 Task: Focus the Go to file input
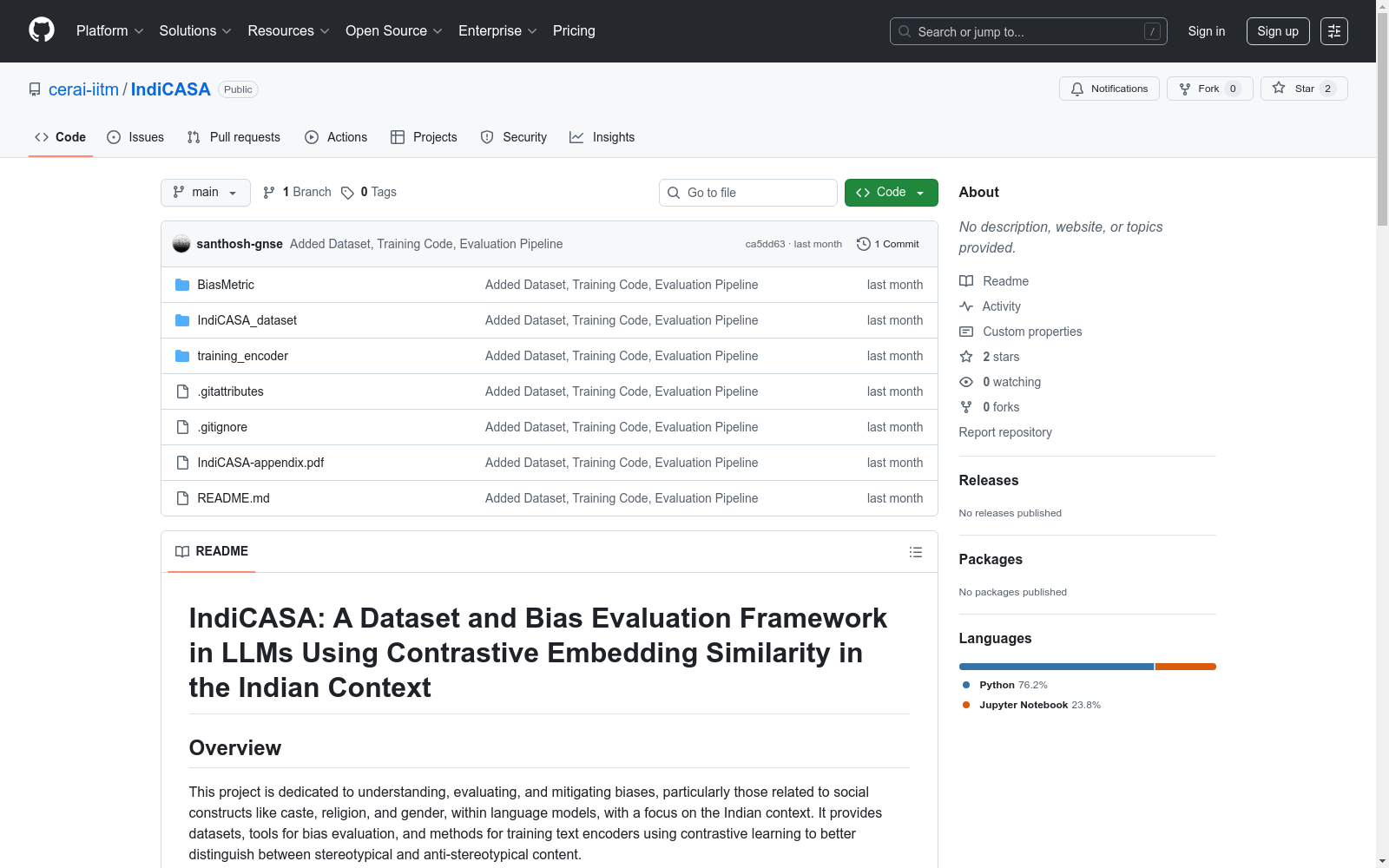748,193
